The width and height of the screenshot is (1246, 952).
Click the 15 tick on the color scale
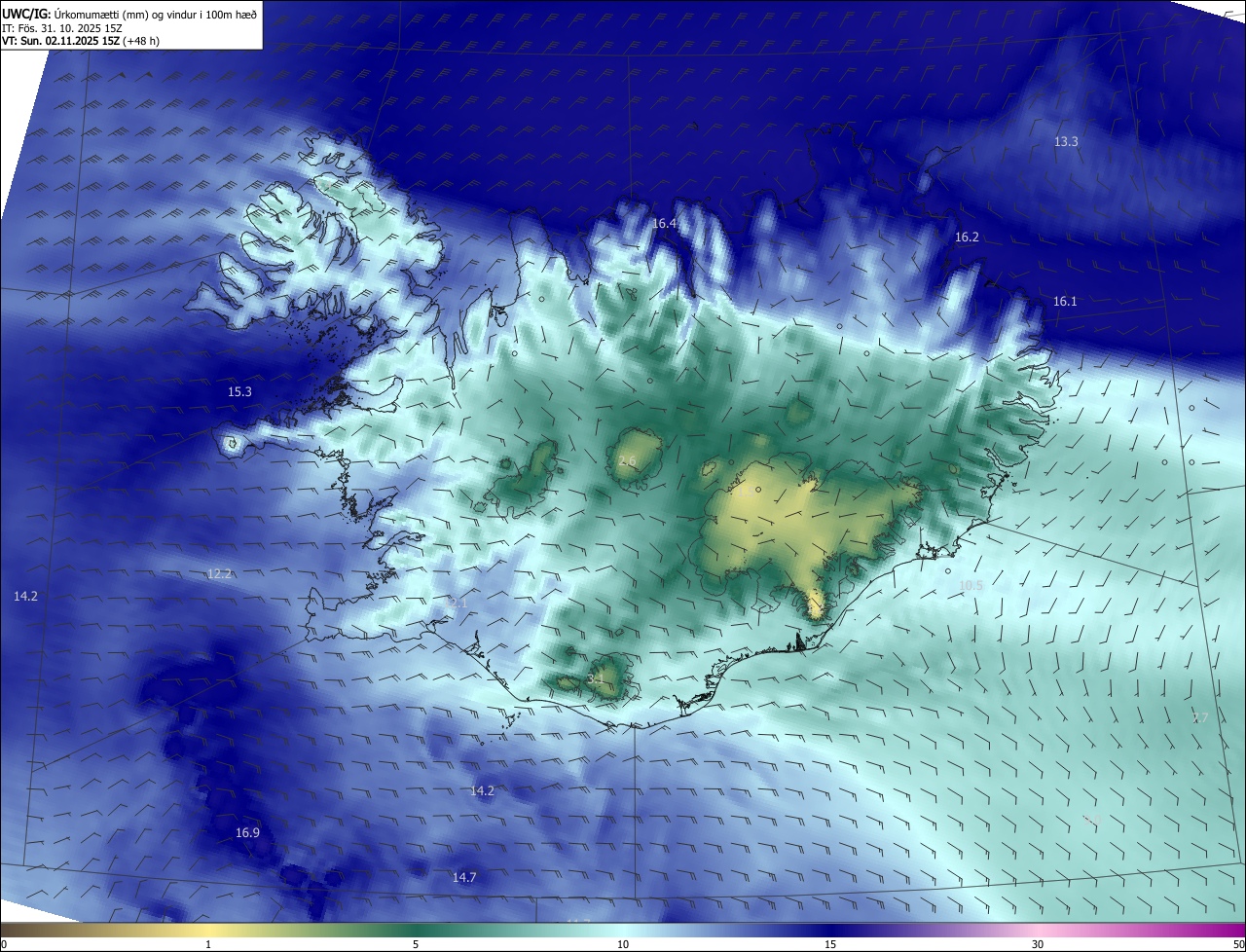pyautogui.click(x=830, y=944)
